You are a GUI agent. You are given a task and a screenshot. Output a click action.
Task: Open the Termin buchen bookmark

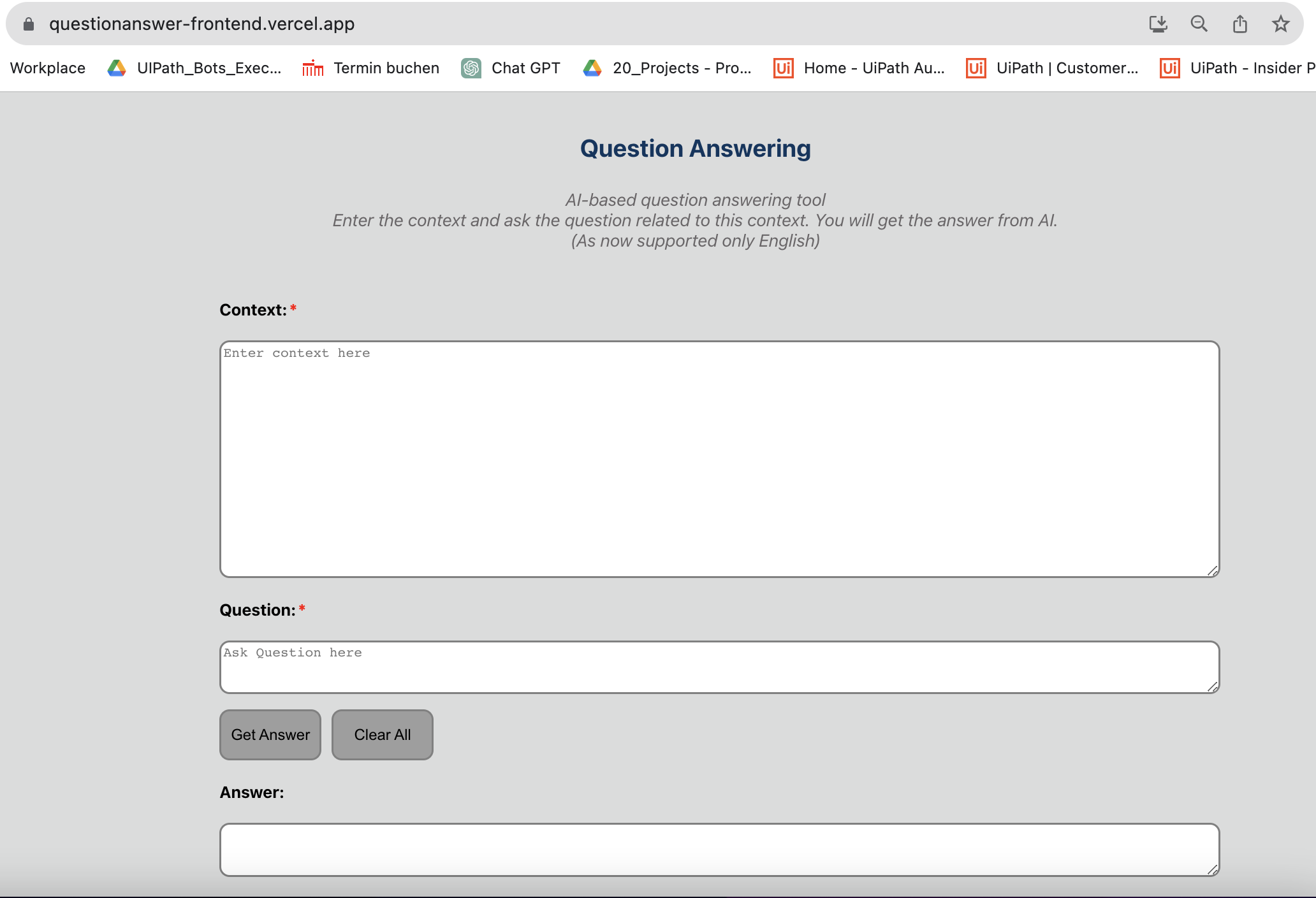[x=386, y=68]
